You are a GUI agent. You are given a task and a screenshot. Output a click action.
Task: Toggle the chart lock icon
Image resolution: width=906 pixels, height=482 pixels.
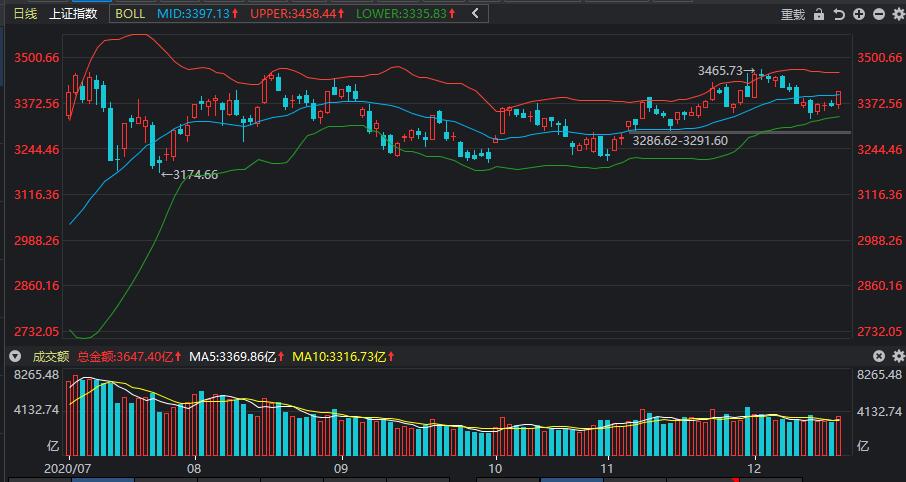coord(819,14)
